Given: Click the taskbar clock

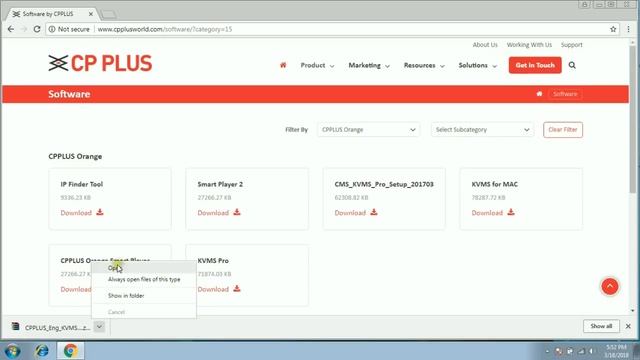Looking at the screenshot, I should [x=616, y=351].
